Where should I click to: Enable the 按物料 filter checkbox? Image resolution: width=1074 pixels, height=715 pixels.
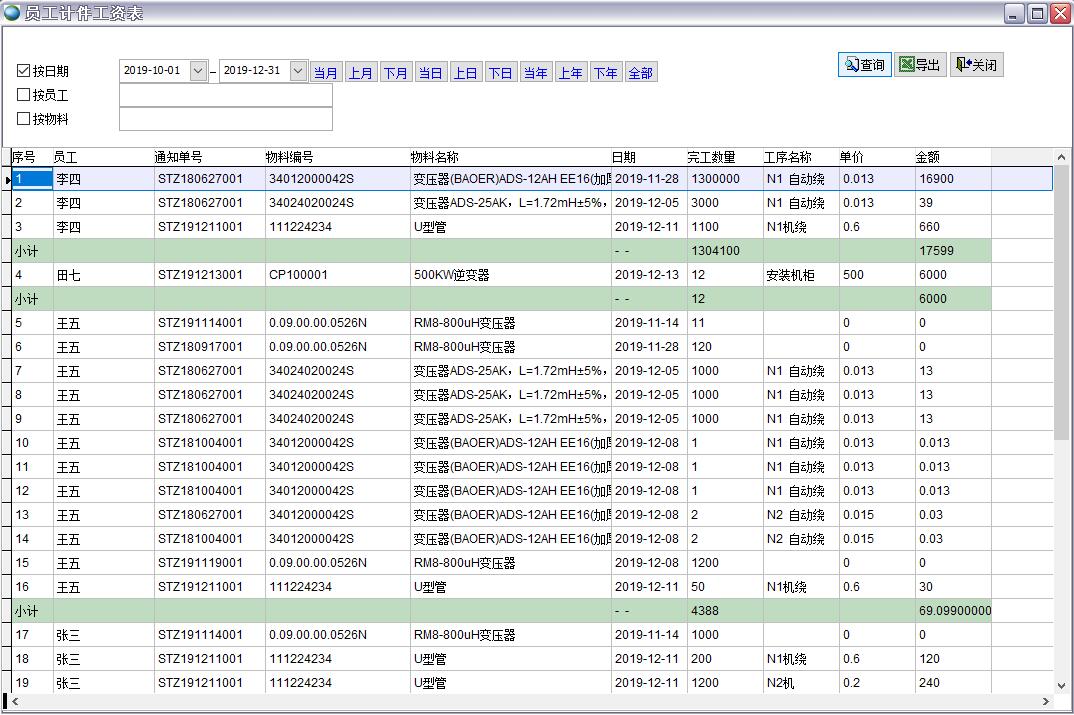(x=24, y=119)
